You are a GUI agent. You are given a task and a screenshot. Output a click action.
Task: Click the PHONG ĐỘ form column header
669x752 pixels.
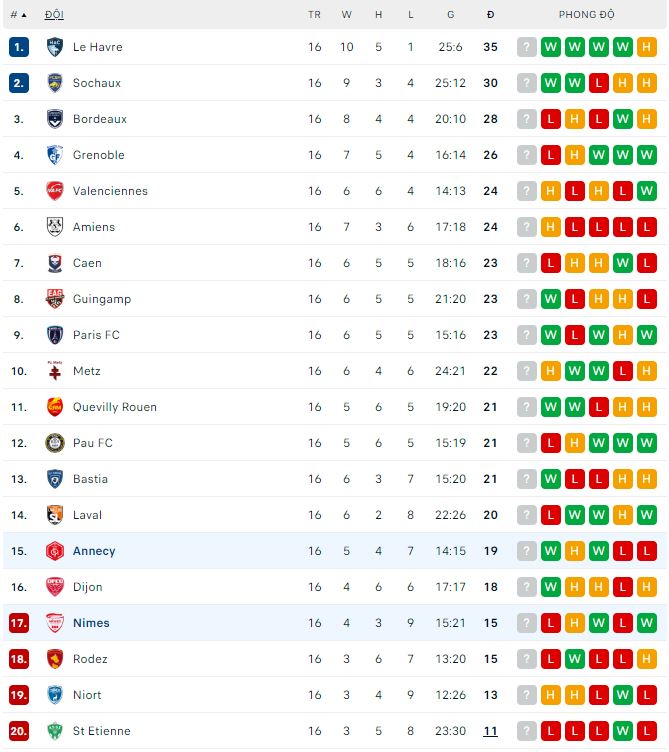(586, 15)
